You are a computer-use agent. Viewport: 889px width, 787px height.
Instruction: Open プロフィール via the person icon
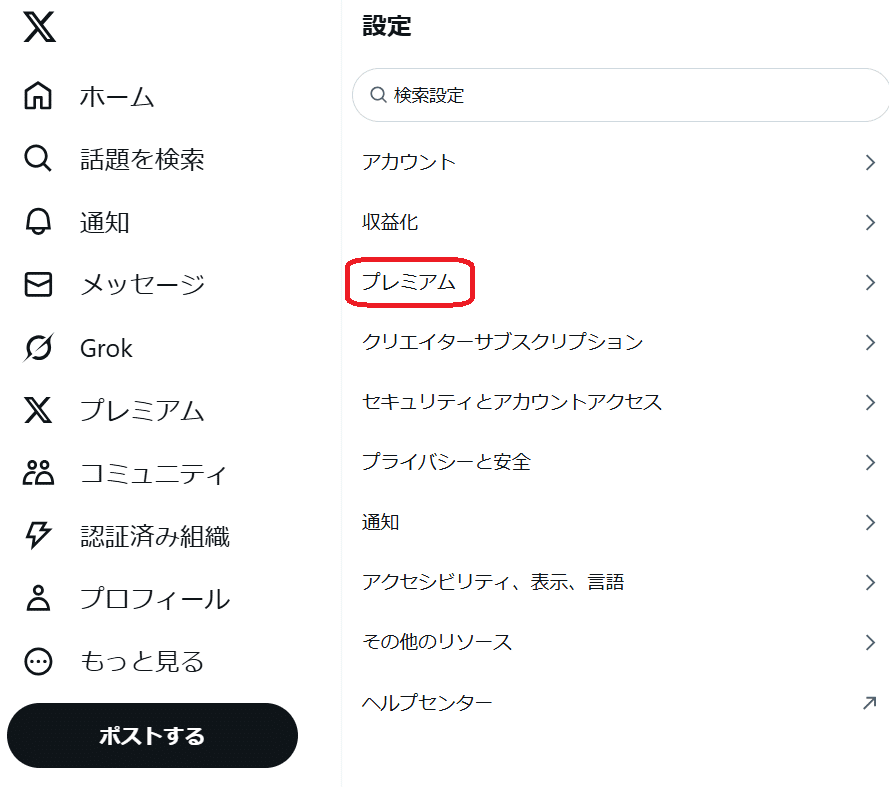coord(38,599)
